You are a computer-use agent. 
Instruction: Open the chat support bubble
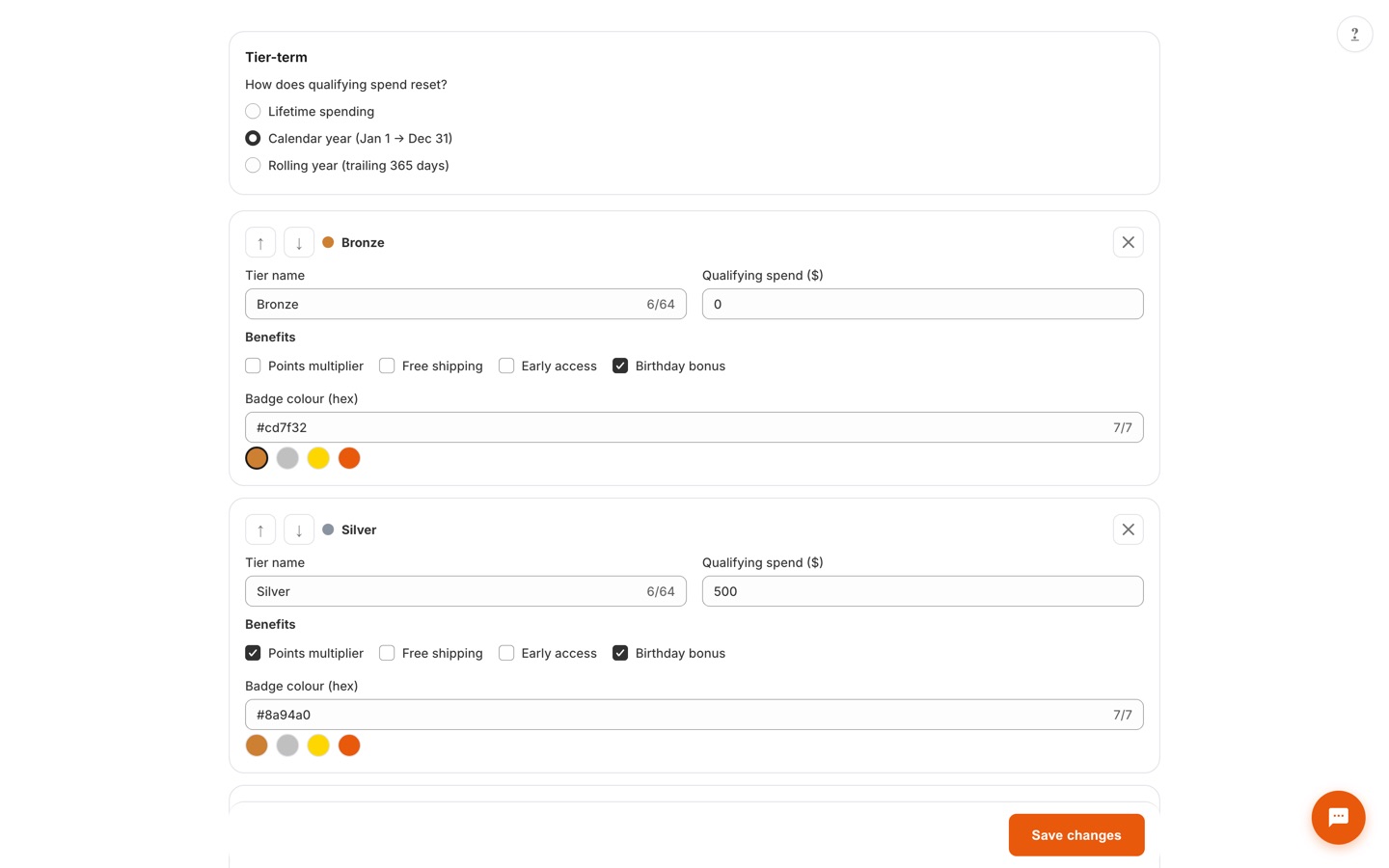pyautogui.click(x=1338, y=818)
